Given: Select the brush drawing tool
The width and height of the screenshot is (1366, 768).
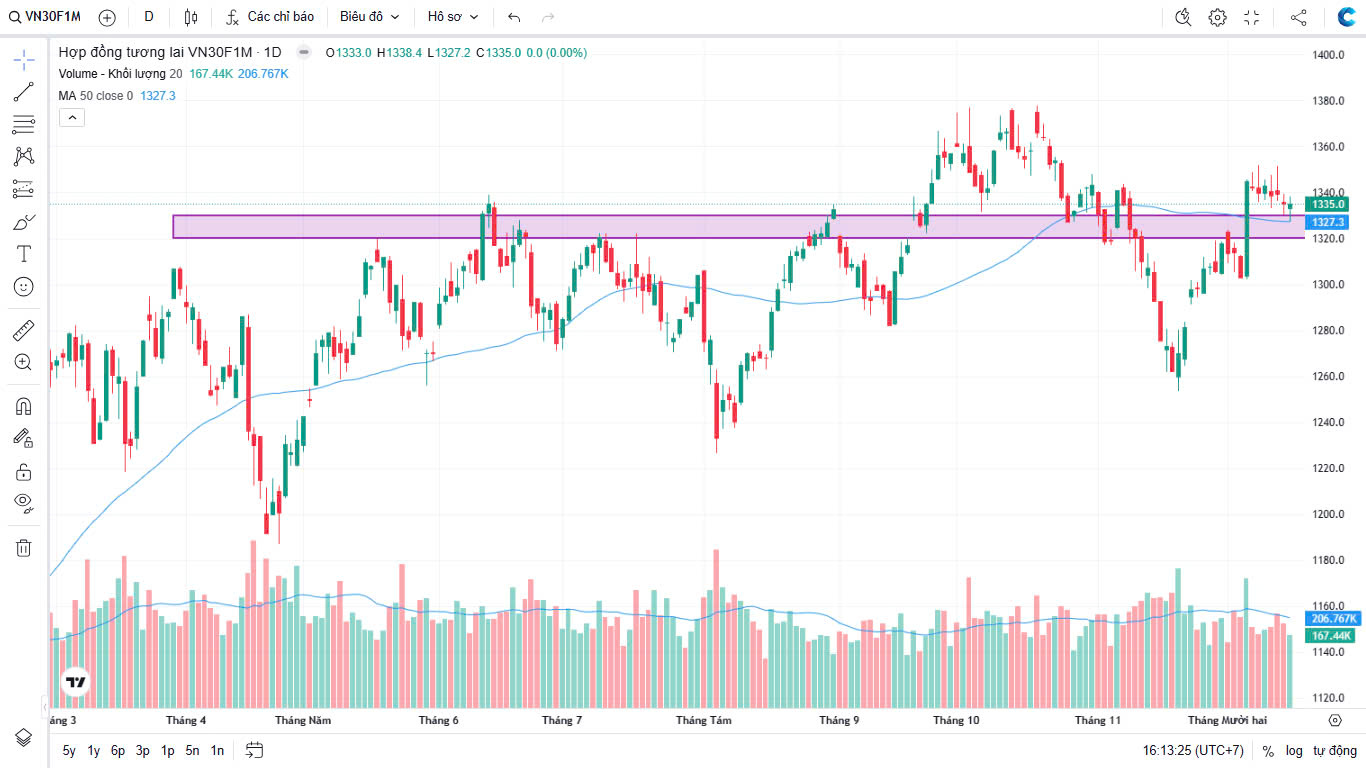Looking at the screenshot, I should click(x=24, y=221).
